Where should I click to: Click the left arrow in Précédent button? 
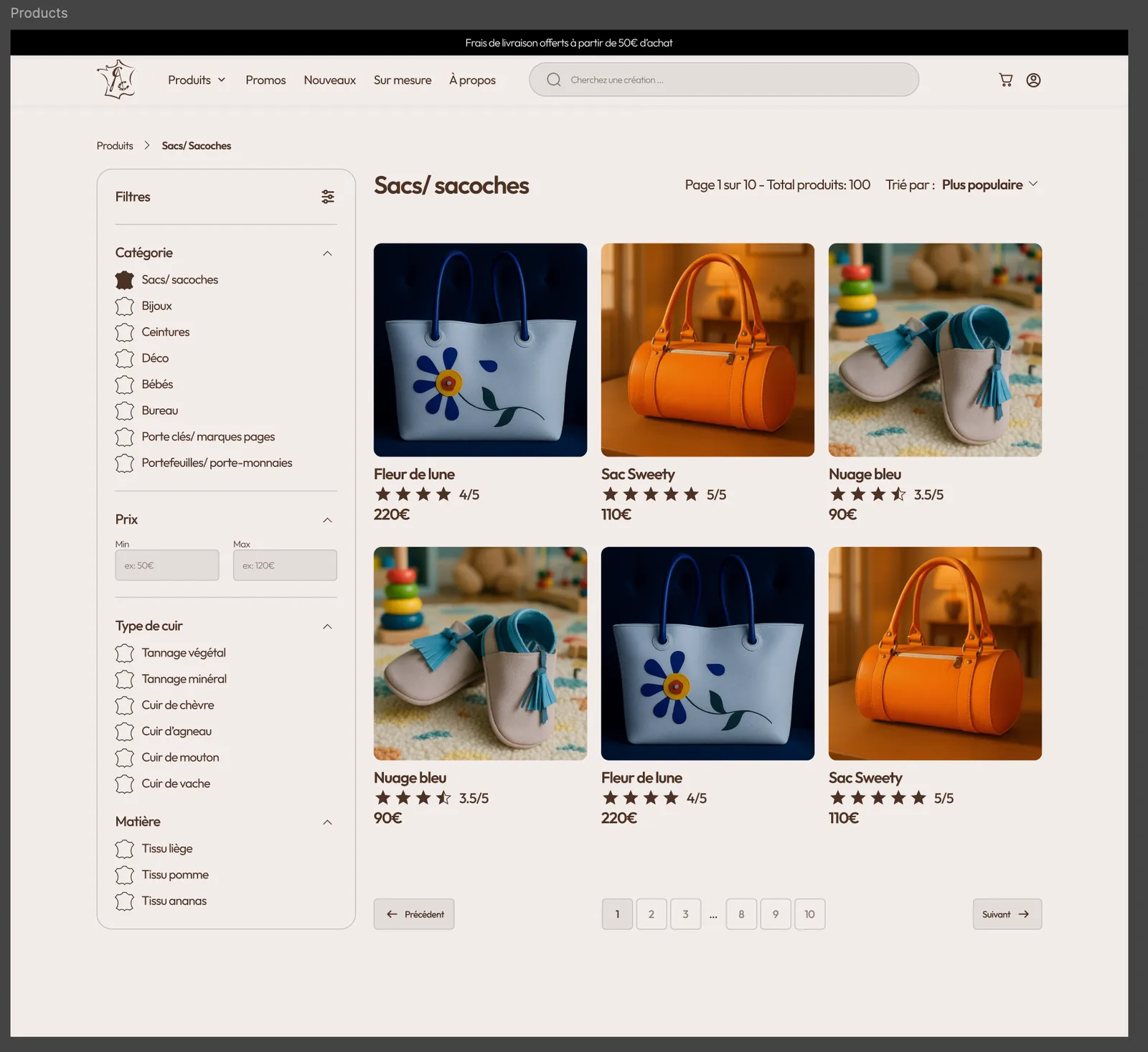(x=391, y=914)
